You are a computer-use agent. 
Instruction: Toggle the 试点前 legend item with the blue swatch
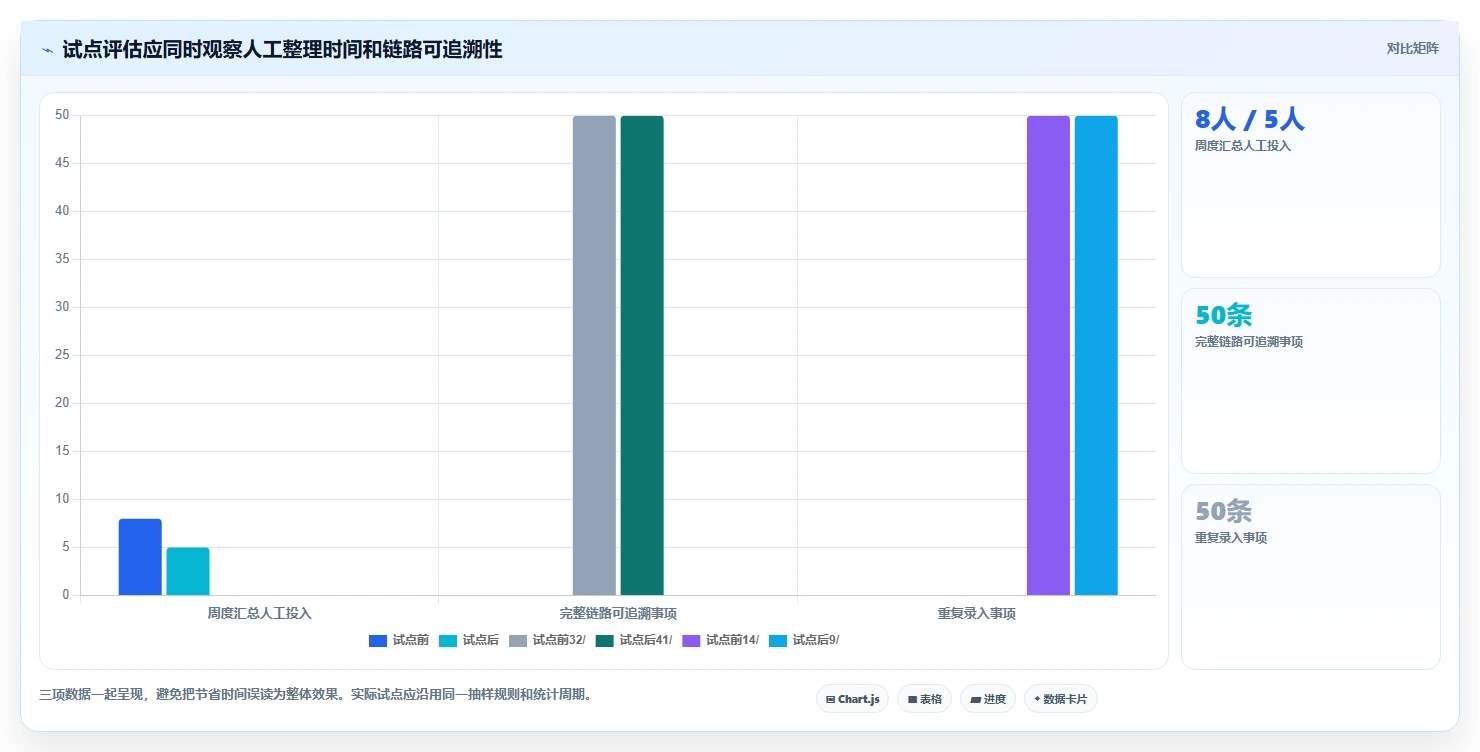tap(399, 640)
